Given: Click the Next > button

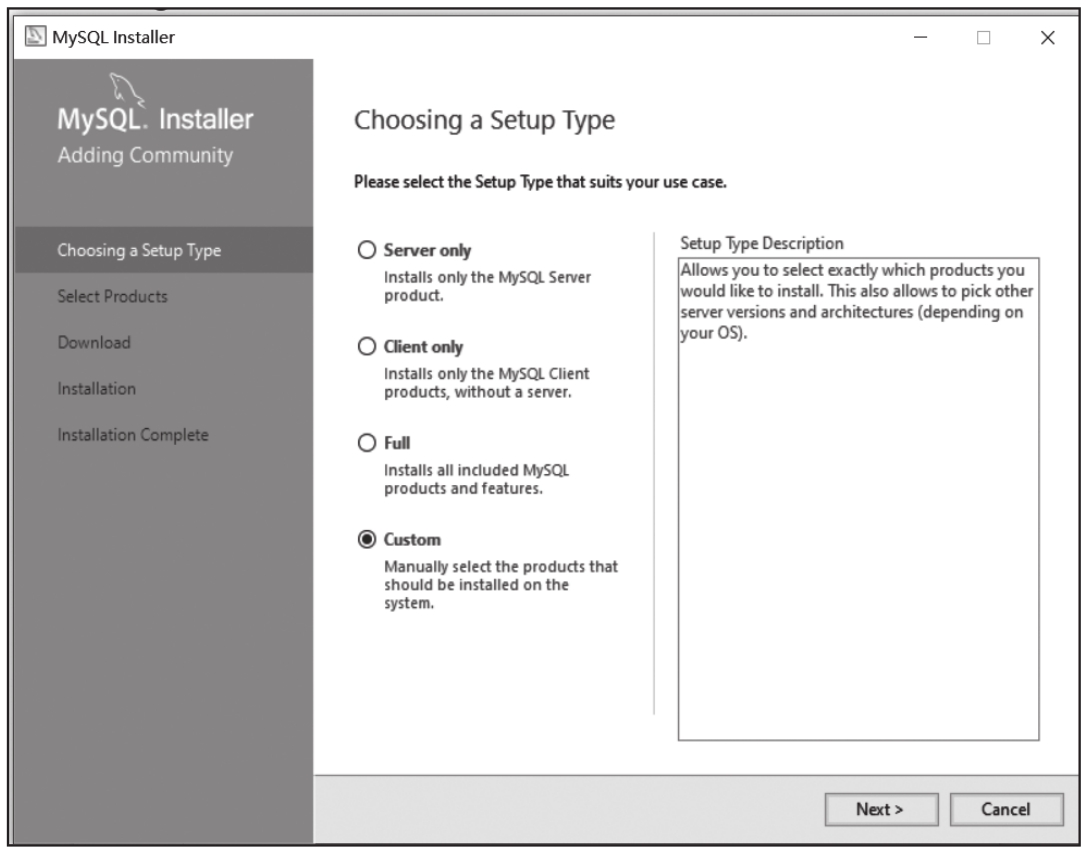Looking at the screenshot, I should (x=881, y=809).
